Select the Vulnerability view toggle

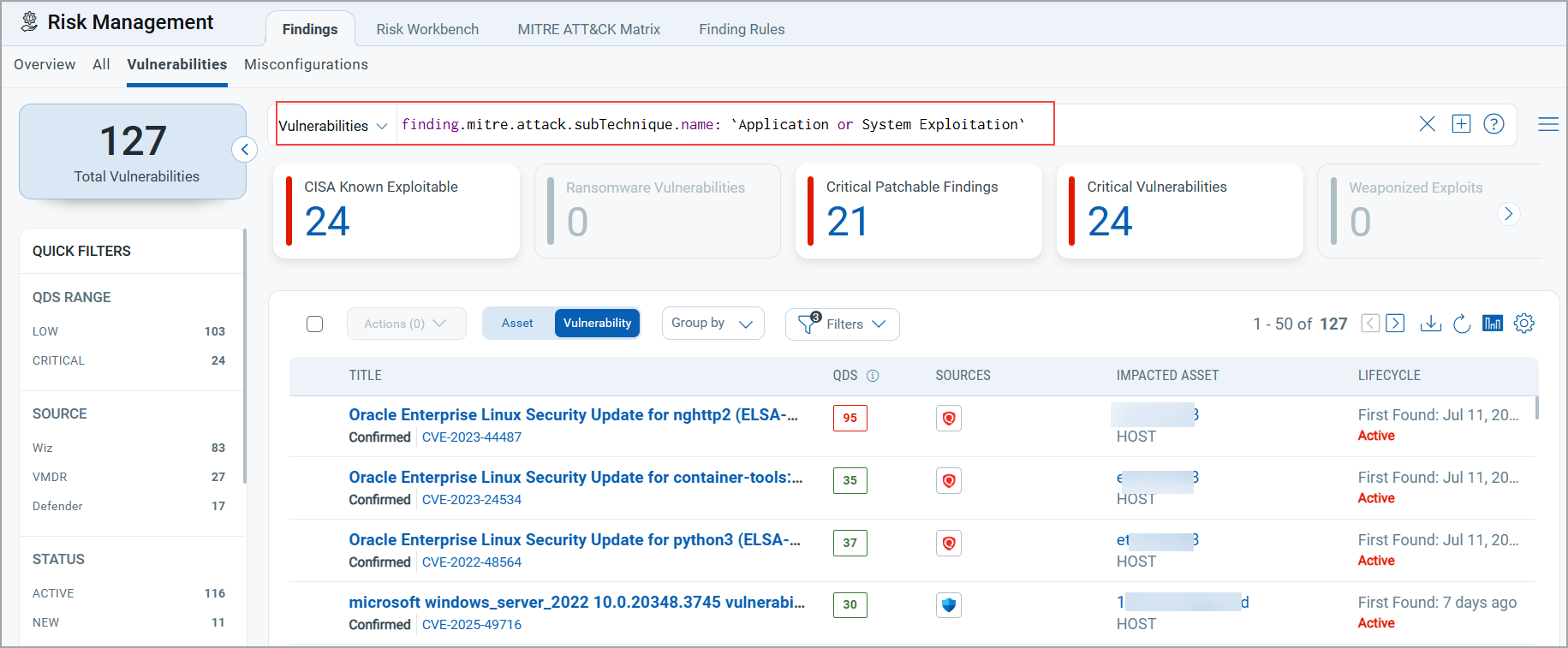click(597, 324)
